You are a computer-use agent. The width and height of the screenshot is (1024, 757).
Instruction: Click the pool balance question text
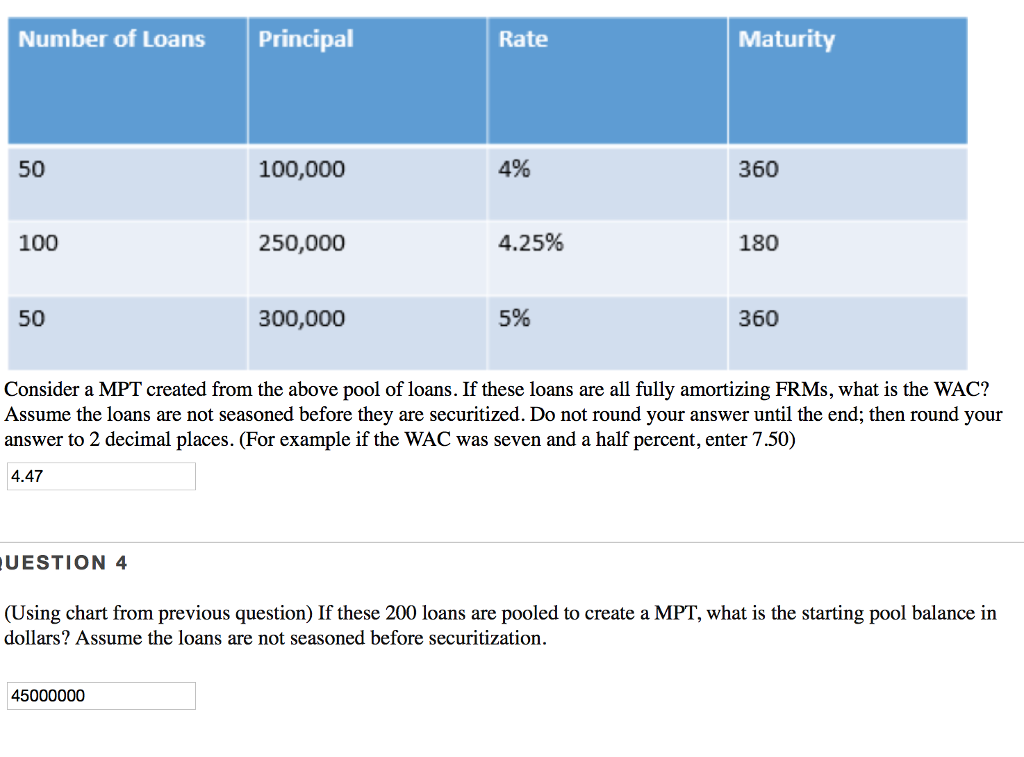tap(500, 625)
